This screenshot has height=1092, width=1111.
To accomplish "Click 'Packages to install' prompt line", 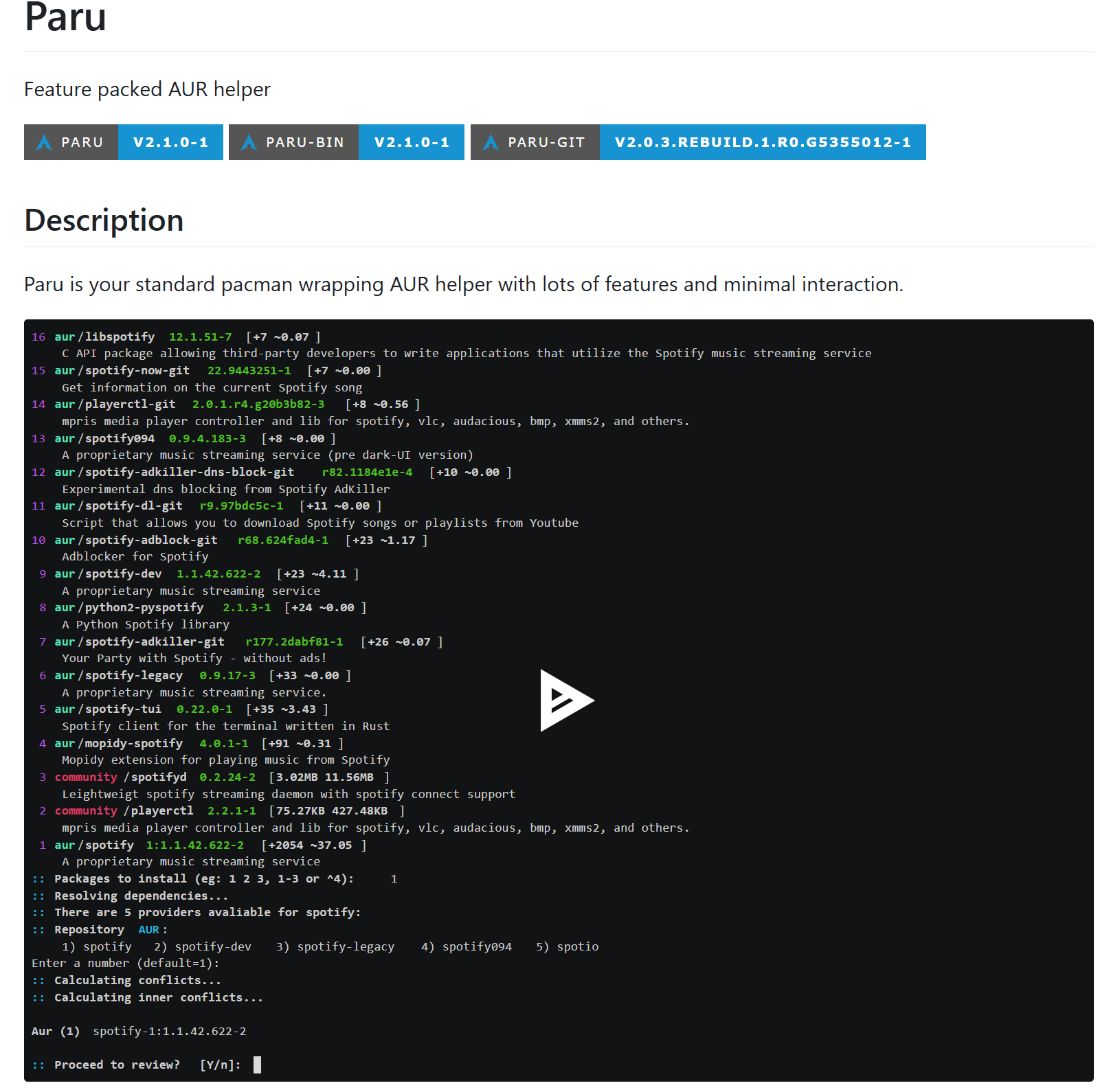I will point(214,878).
